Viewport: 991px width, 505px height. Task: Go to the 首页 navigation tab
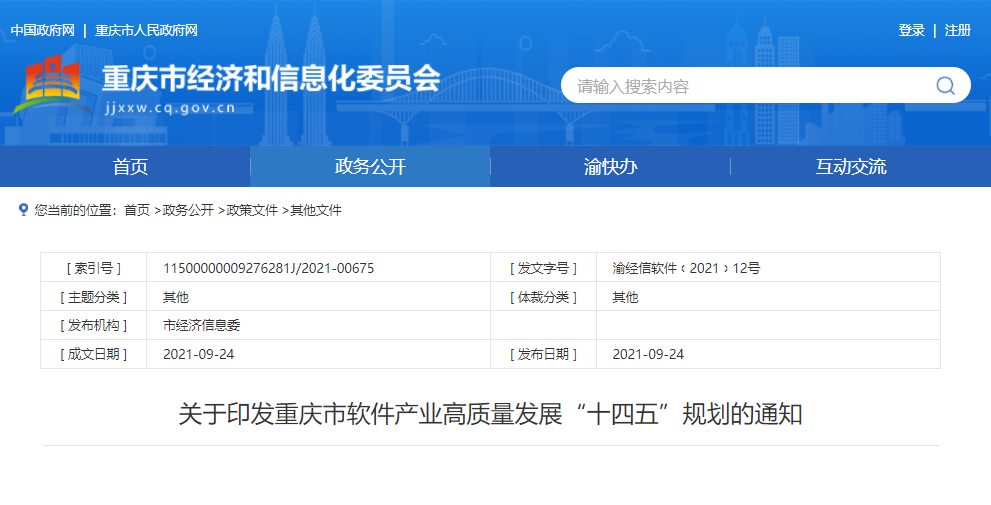[x=130, y=167]
